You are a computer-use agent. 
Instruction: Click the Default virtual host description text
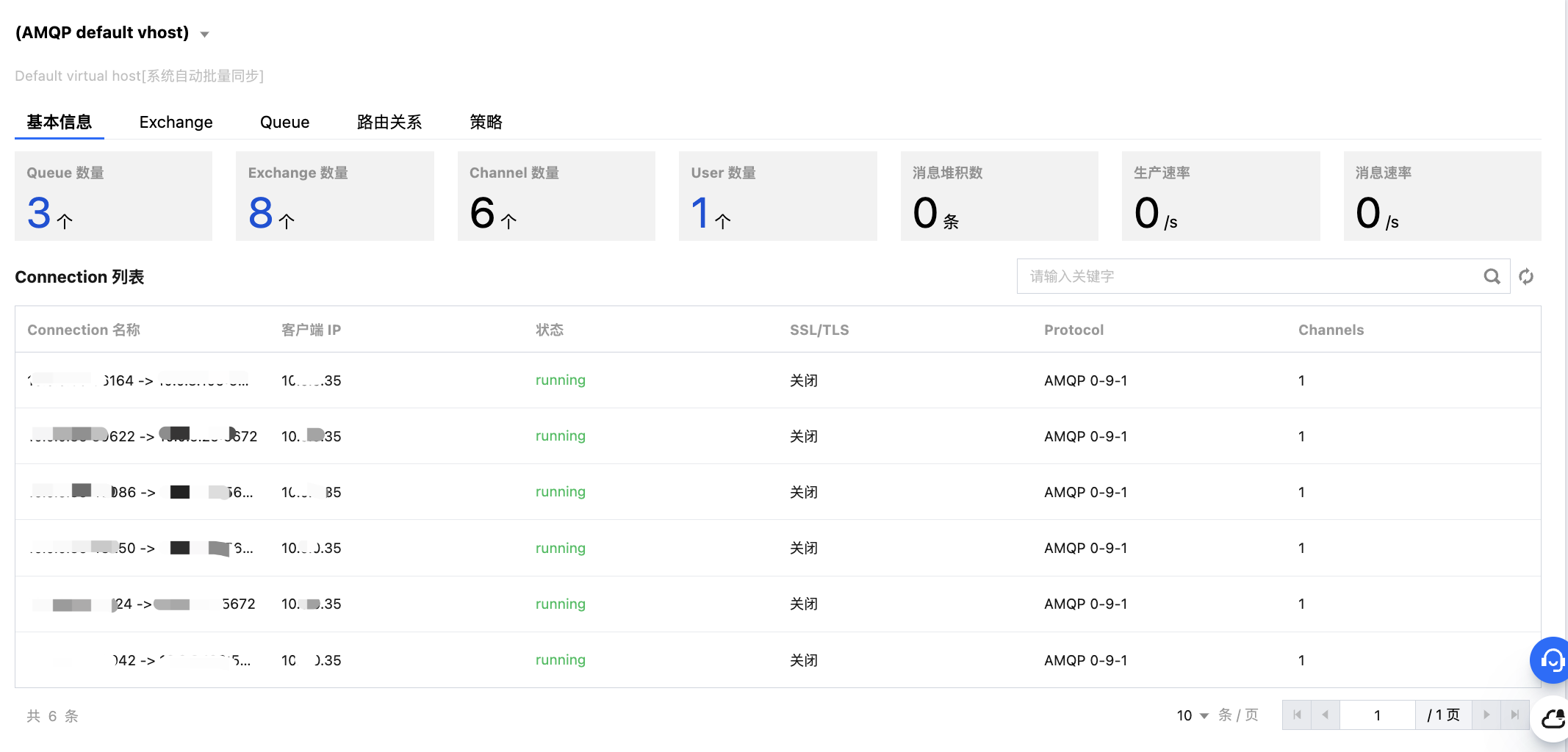(140, 76)
